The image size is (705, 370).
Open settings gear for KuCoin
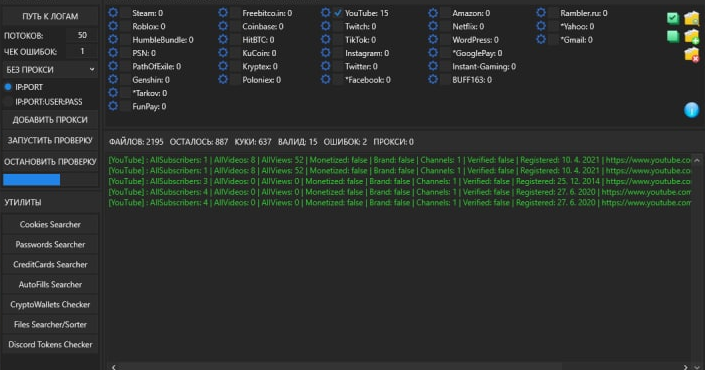[223, 53]
